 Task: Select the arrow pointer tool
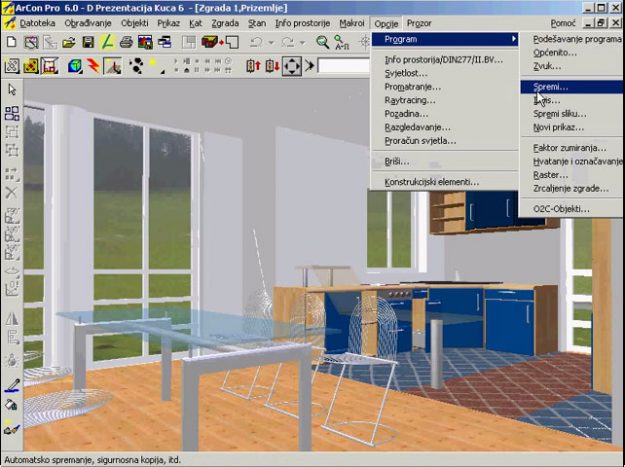point(12,90)
